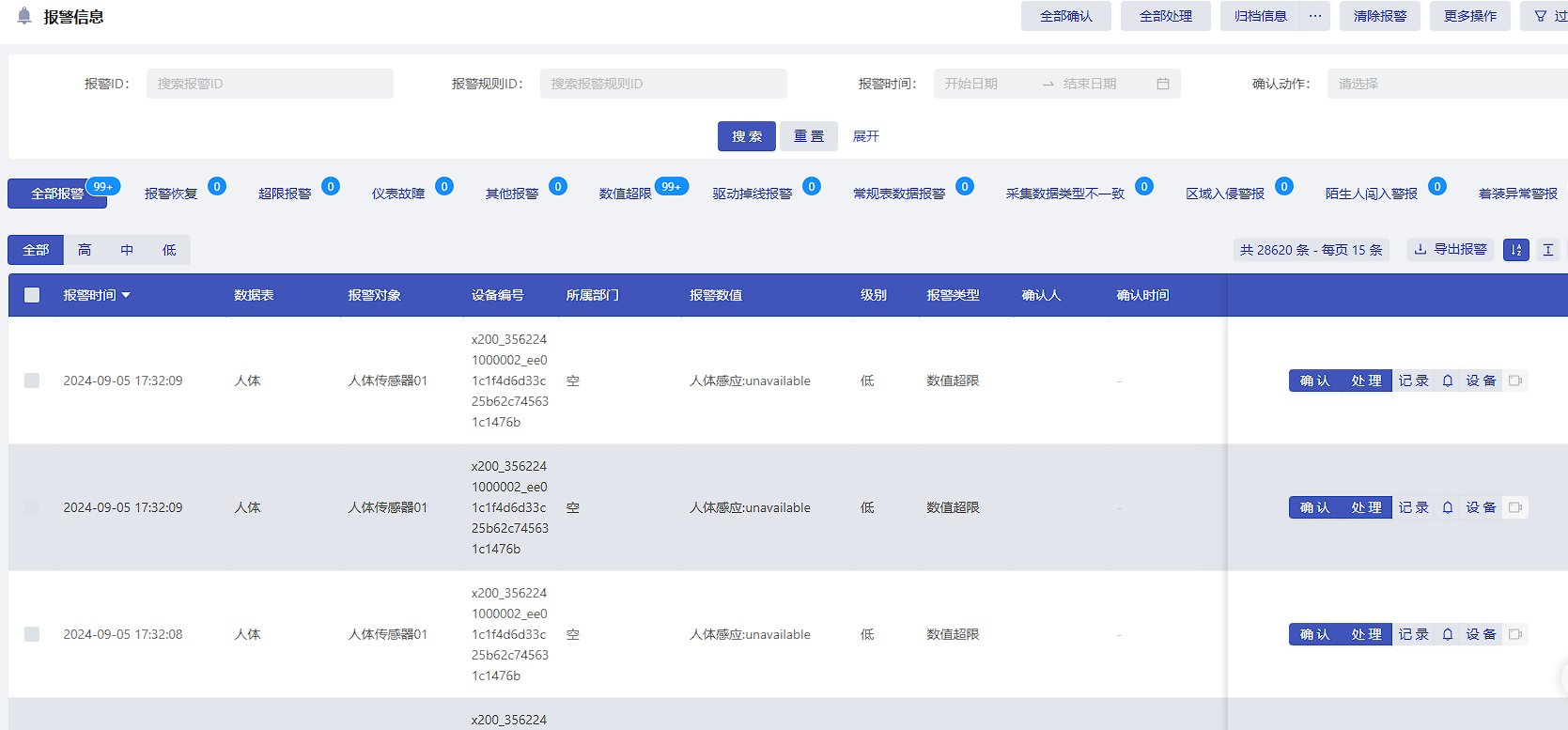Screen dimensions: 1568x730
Task: Click the 共 28620 条 pagination summary
Action: [x=1312, y=250]
